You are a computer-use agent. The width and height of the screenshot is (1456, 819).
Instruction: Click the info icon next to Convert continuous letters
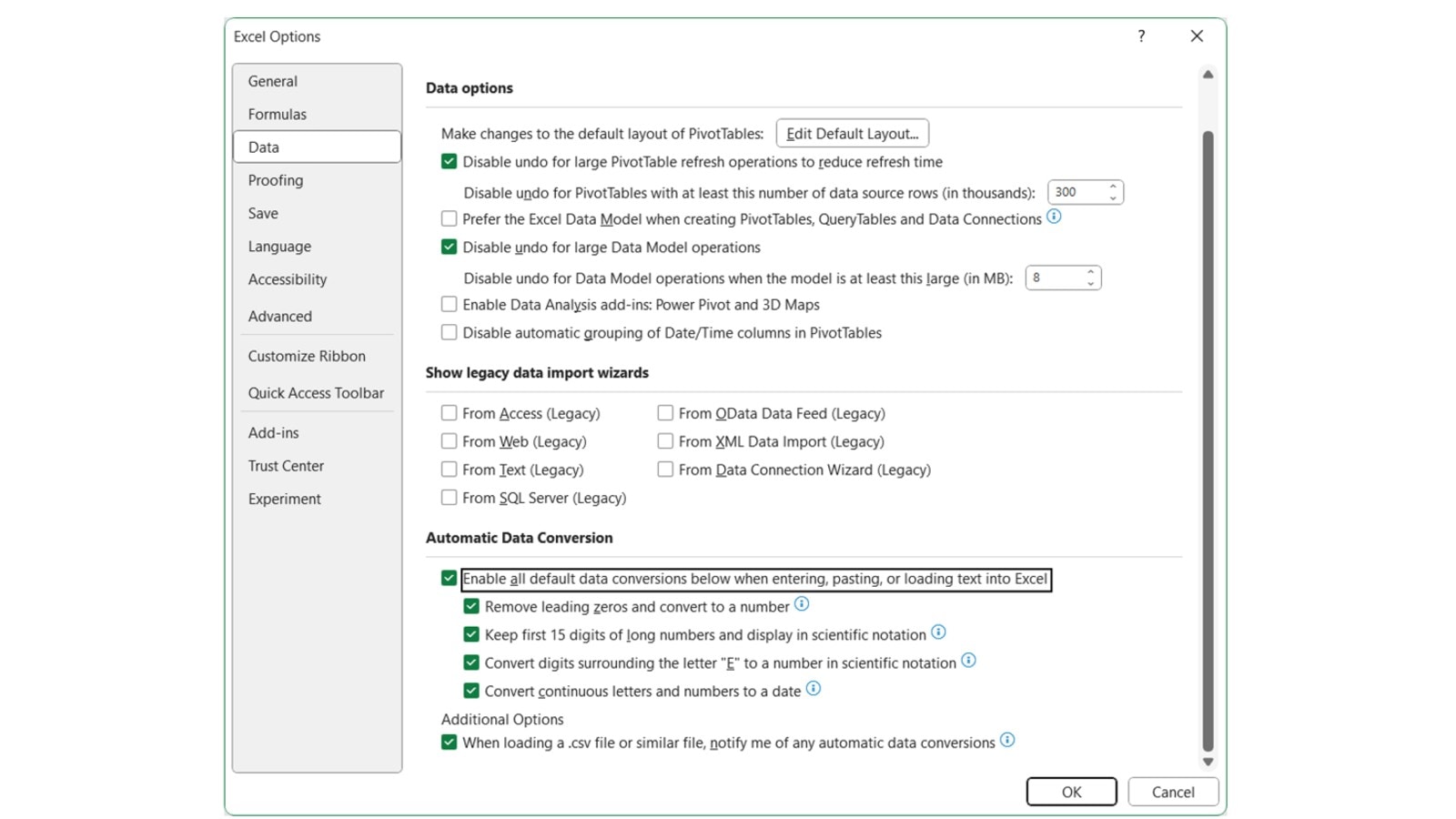[813, 689]
